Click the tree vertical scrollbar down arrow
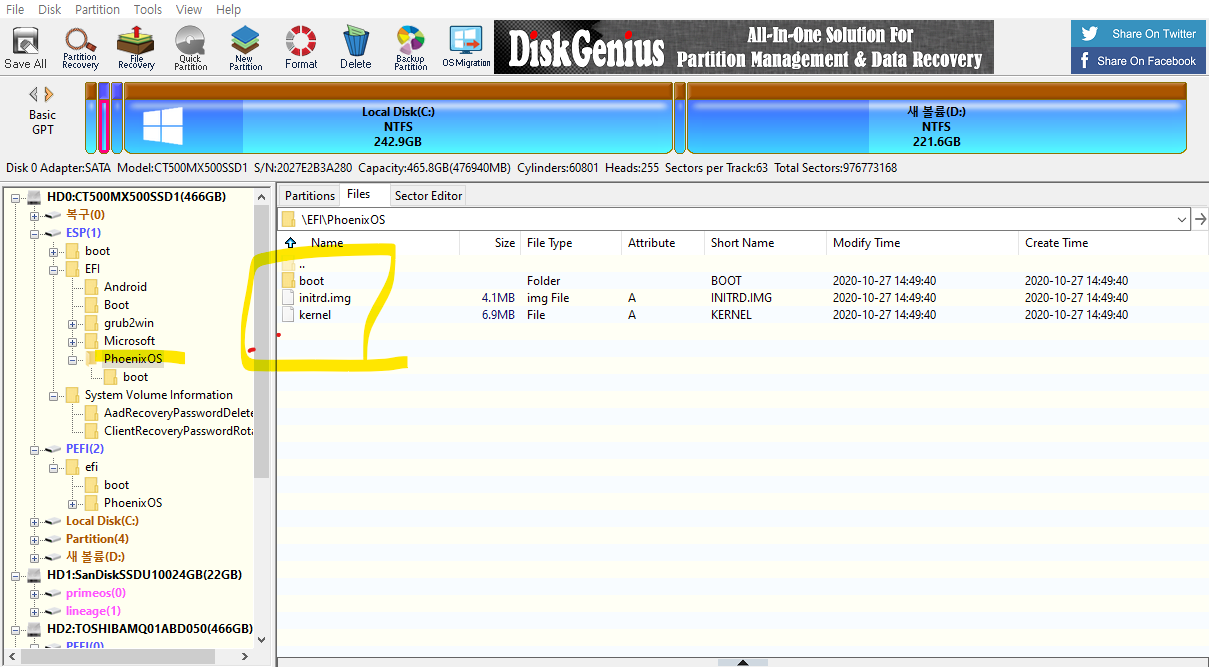The height and width of the screenshot is (667, 1209). [x=262, y=639]
